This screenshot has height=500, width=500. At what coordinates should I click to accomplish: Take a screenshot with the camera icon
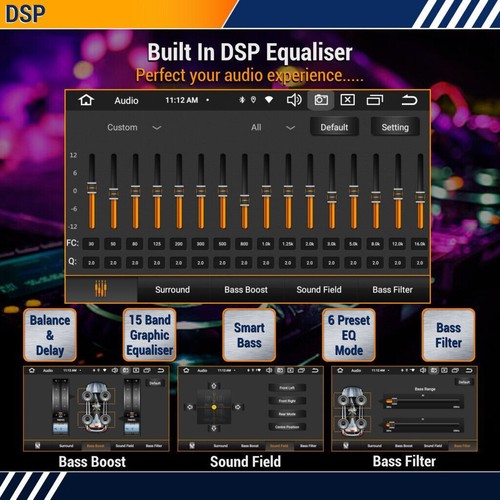tap(321, 100)
